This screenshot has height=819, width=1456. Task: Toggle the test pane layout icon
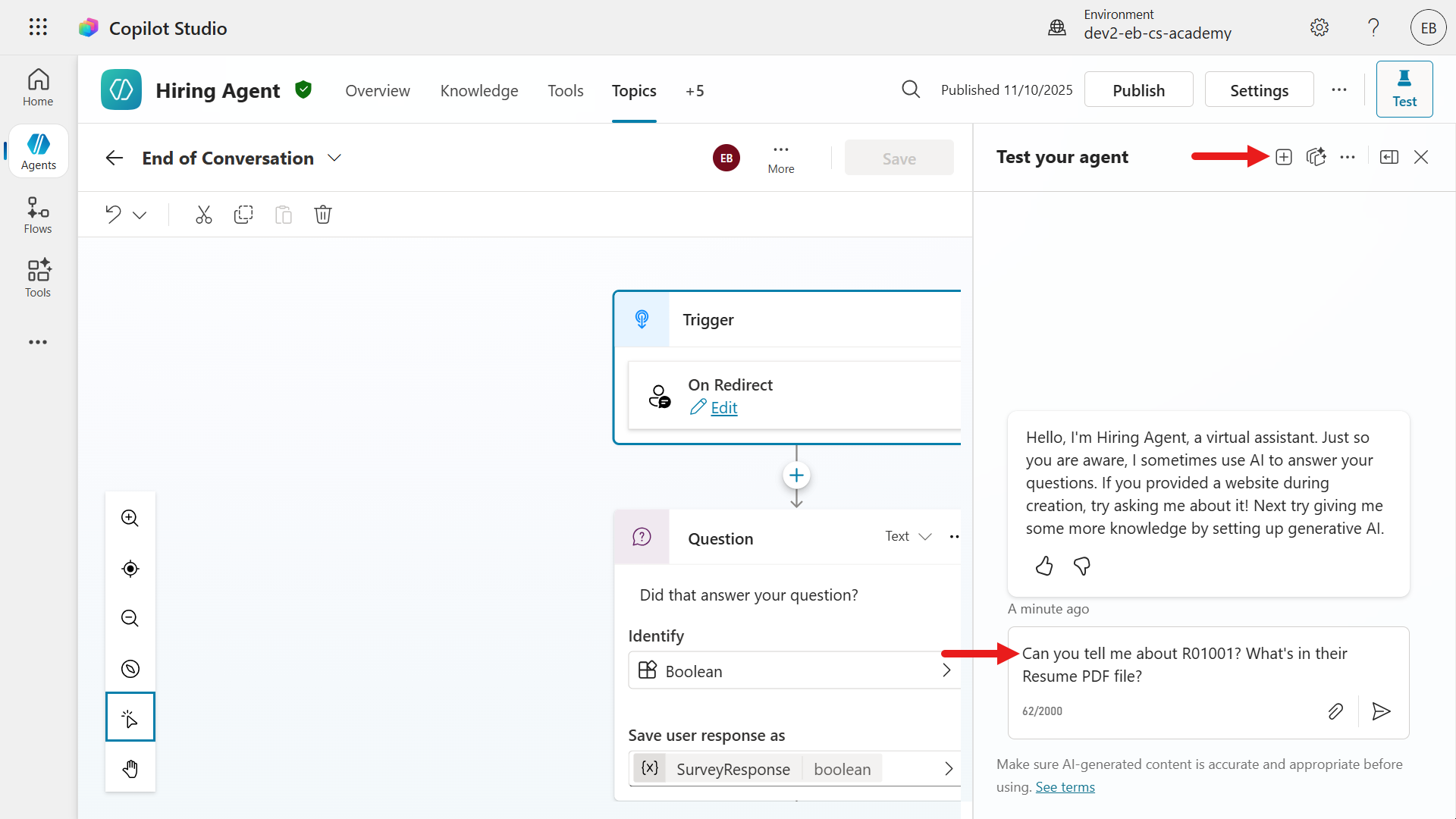[x=1389, y=157]
